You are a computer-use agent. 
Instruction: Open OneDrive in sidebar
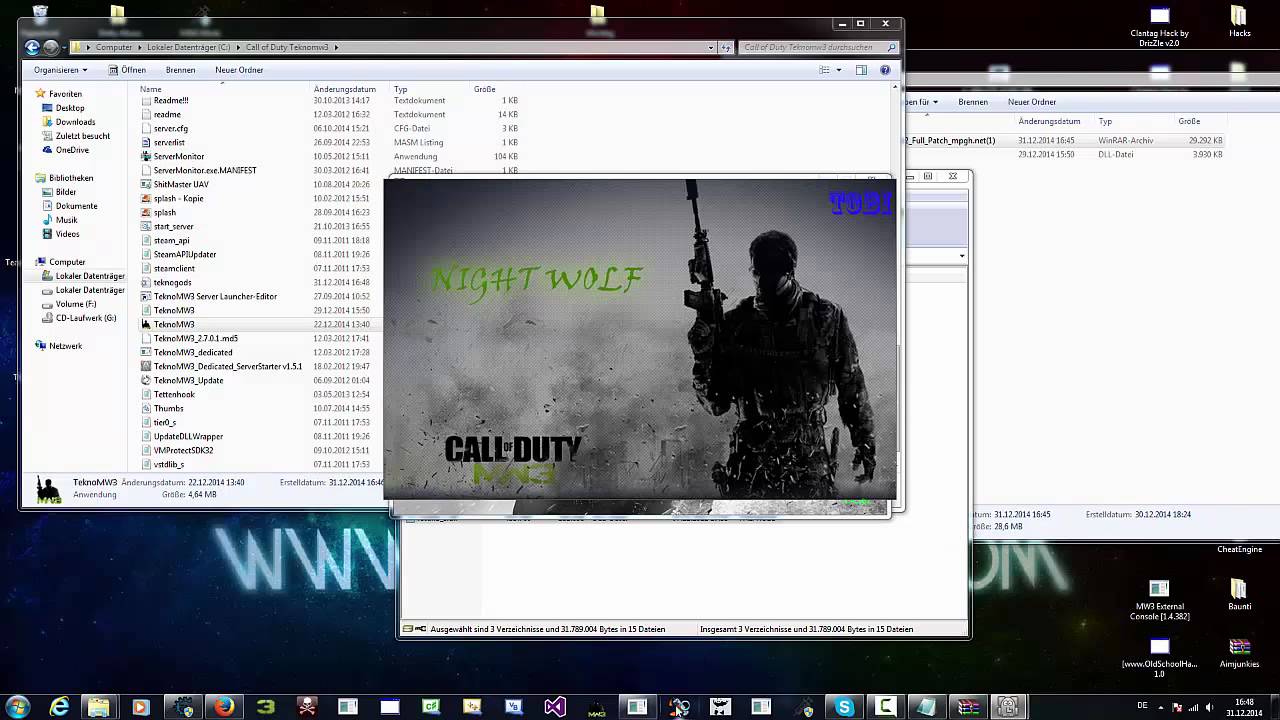pyautogui.click(x=72, y=150)
